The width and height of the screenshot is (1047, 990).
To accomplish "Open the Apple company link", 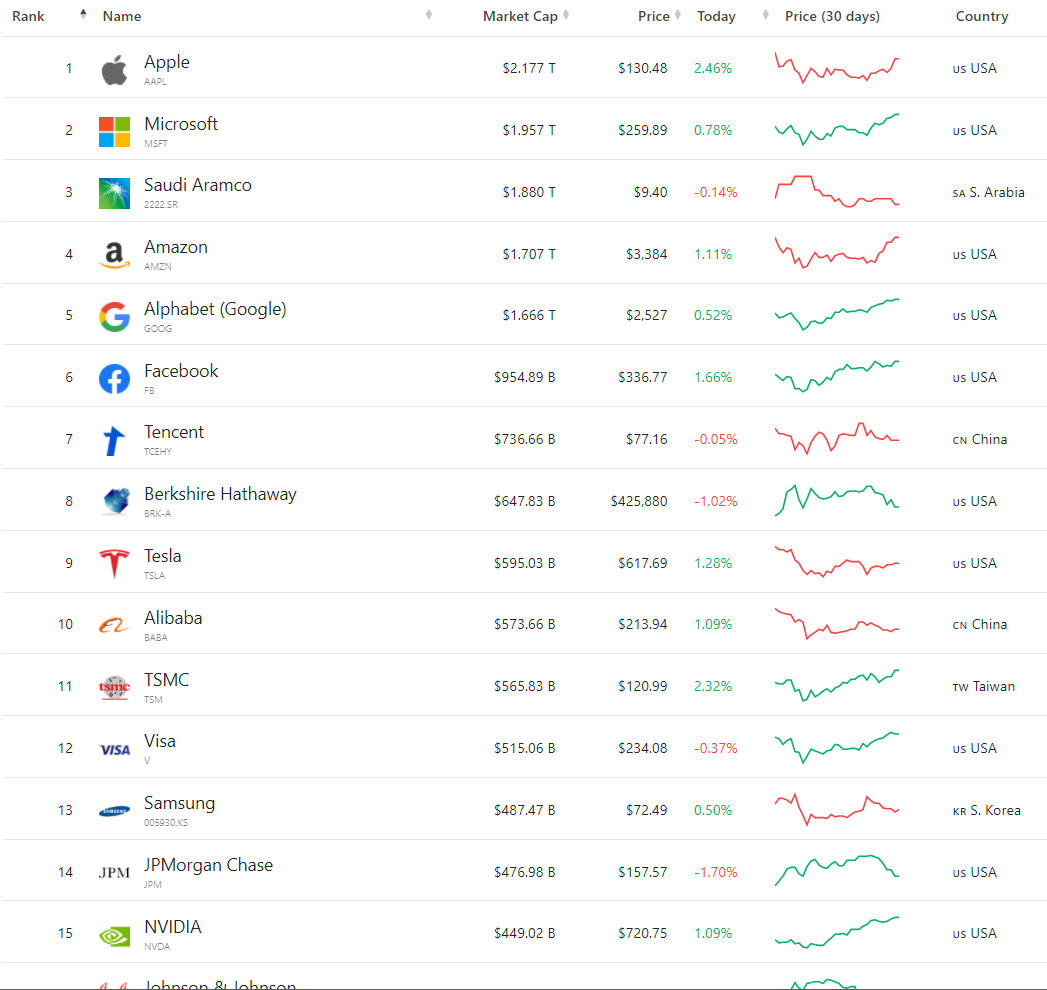I will coord(167,62).
